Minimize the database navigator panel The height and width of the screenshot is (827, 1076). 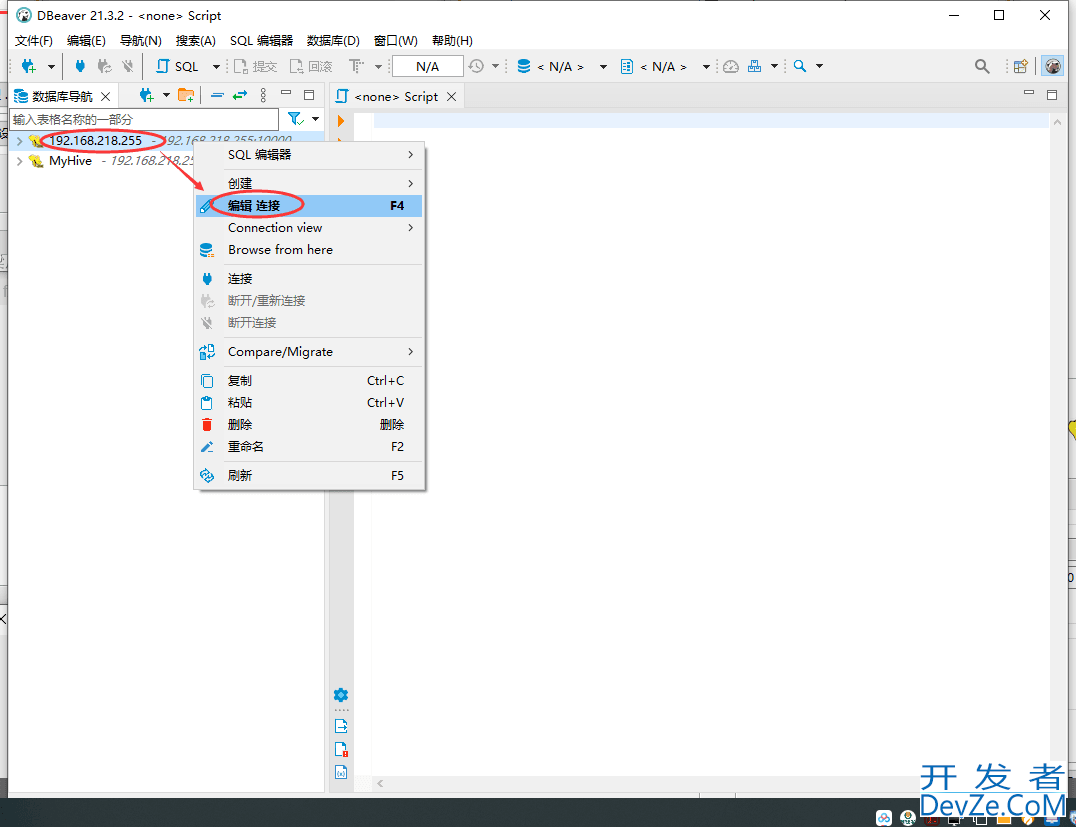click(286, 93)
